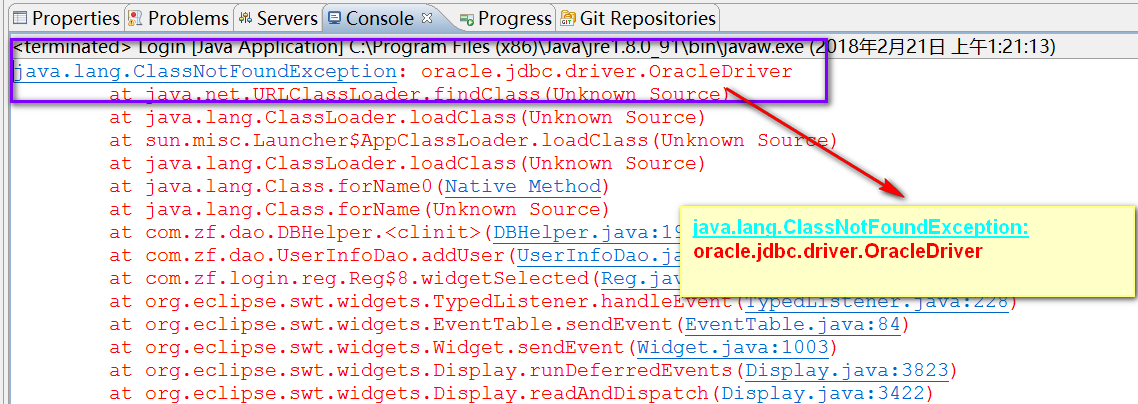This screenshot has width=1138, height=404.
Task: Open the Servers tab
Action: (279, 18)
